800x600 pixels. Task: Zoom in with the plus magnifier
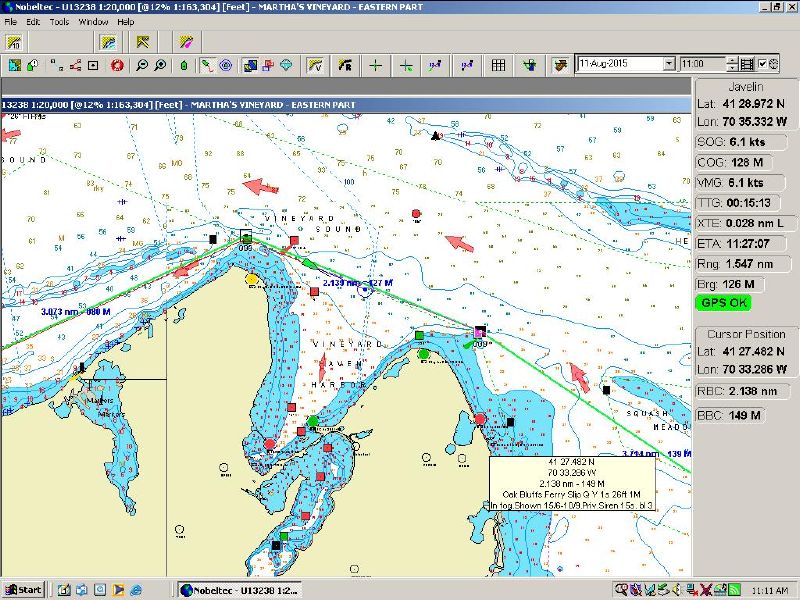[x=160, y=65]
